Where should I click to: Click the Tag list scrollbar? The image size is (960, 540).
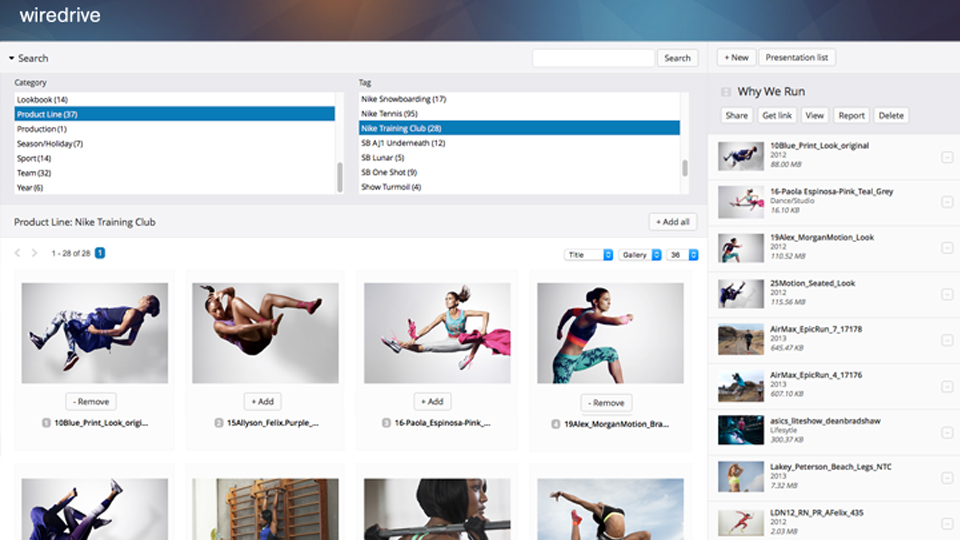[685, 168]
